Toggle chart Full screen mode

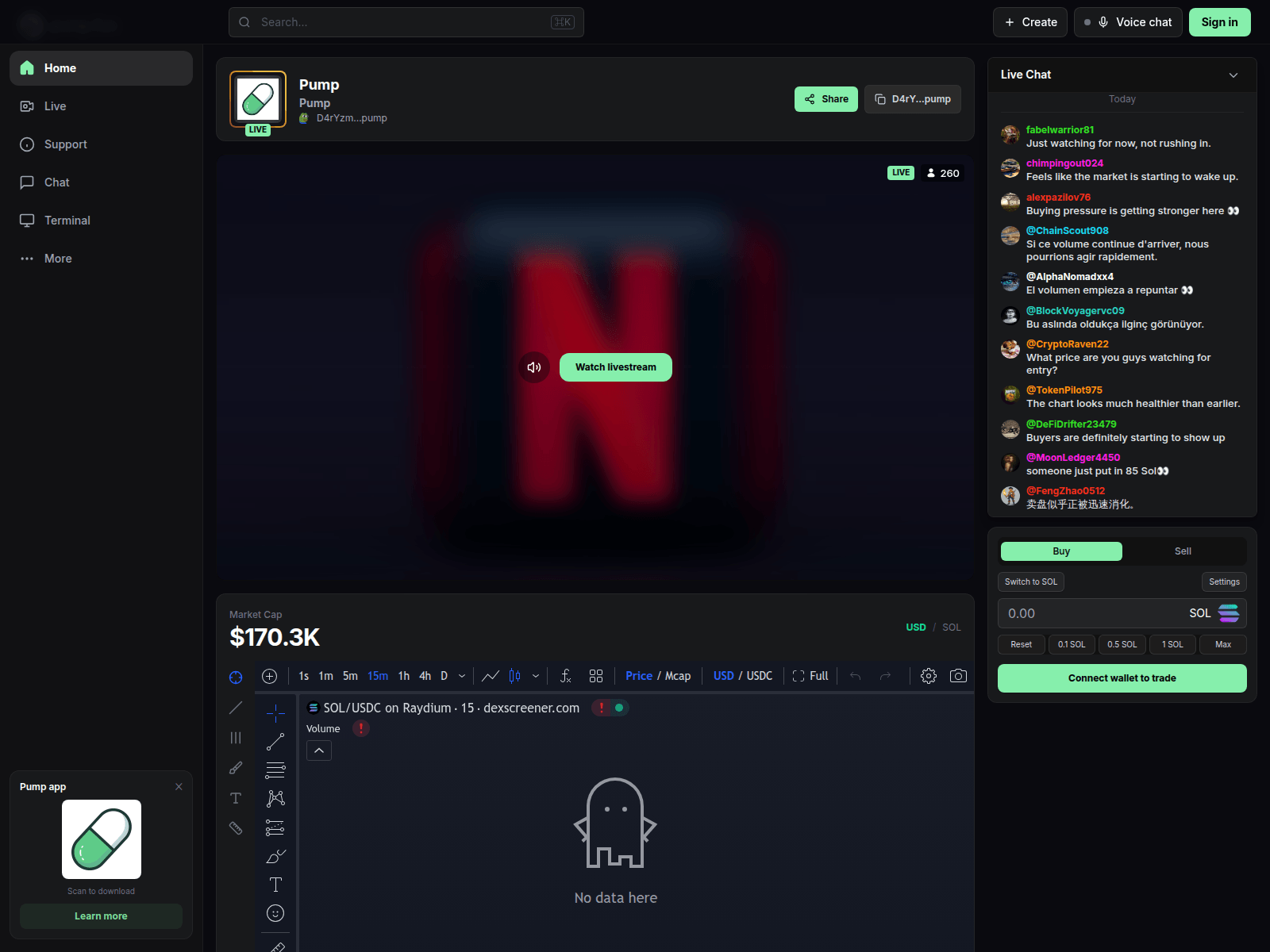810,676
